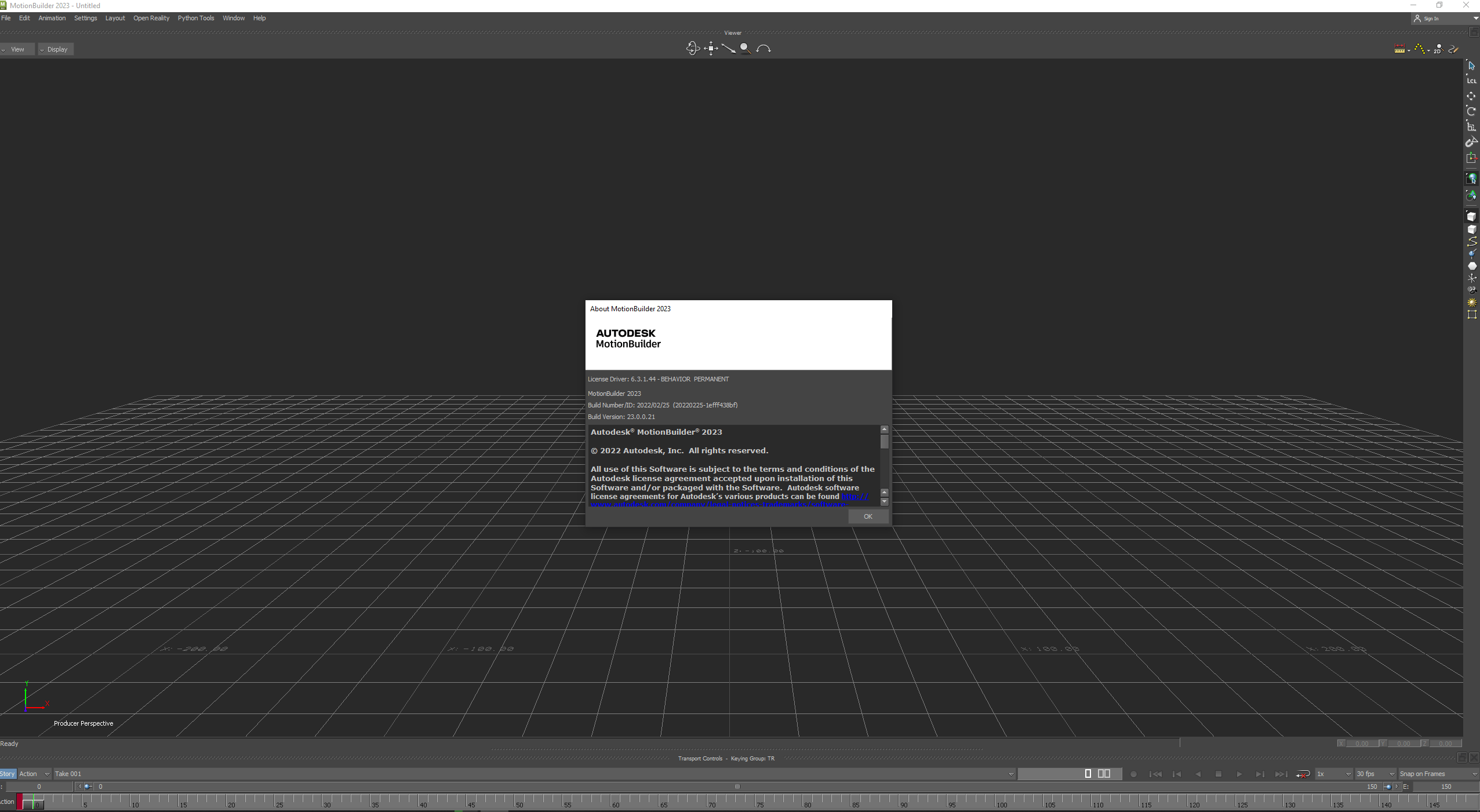This screenshot has width=1480, height=812.
Task: Open the Python Tools menu
Action: tap(196, 18)
